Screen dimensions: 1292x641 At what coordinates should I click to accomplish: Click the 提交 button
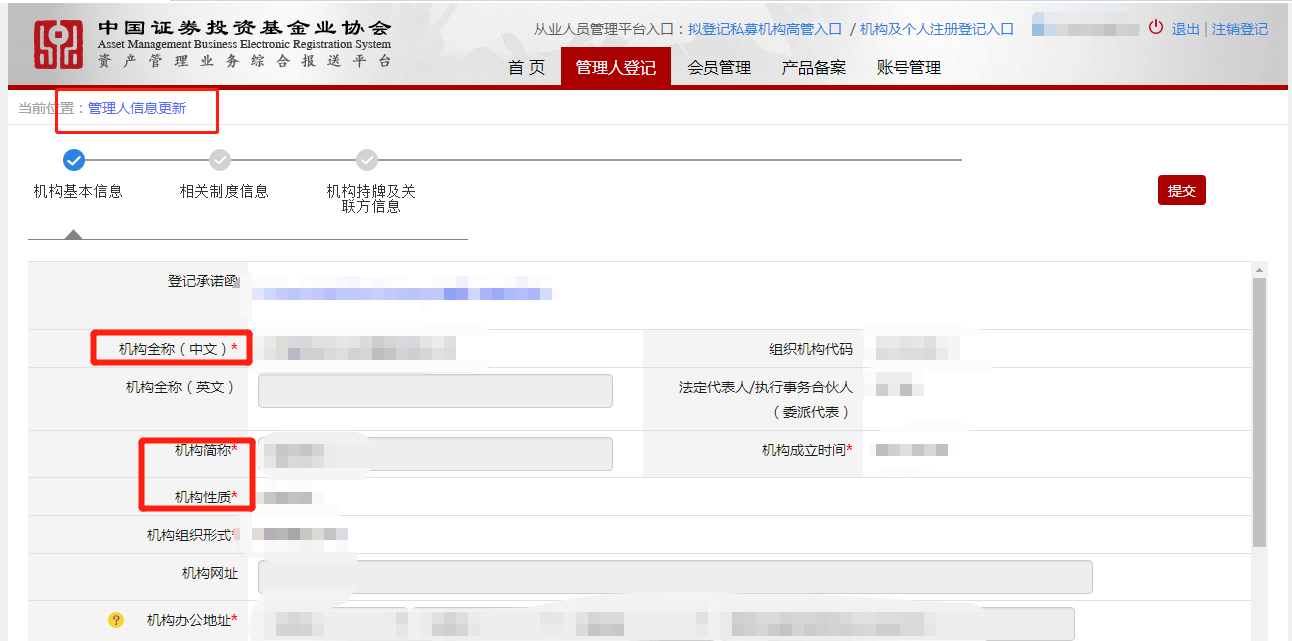1182,190
